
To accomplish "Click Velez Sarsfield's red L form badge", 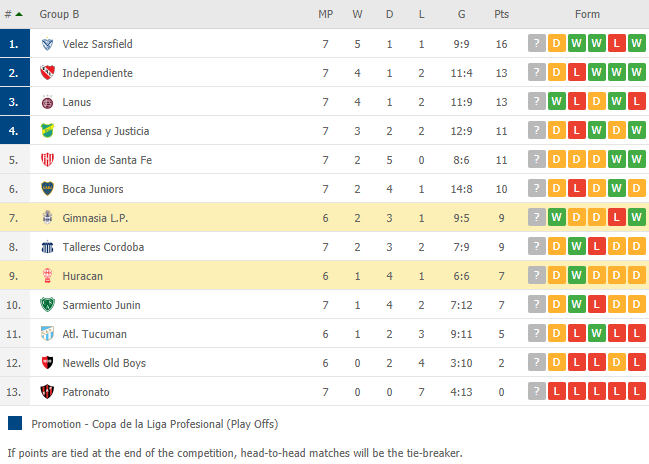I will click(616, 43).
